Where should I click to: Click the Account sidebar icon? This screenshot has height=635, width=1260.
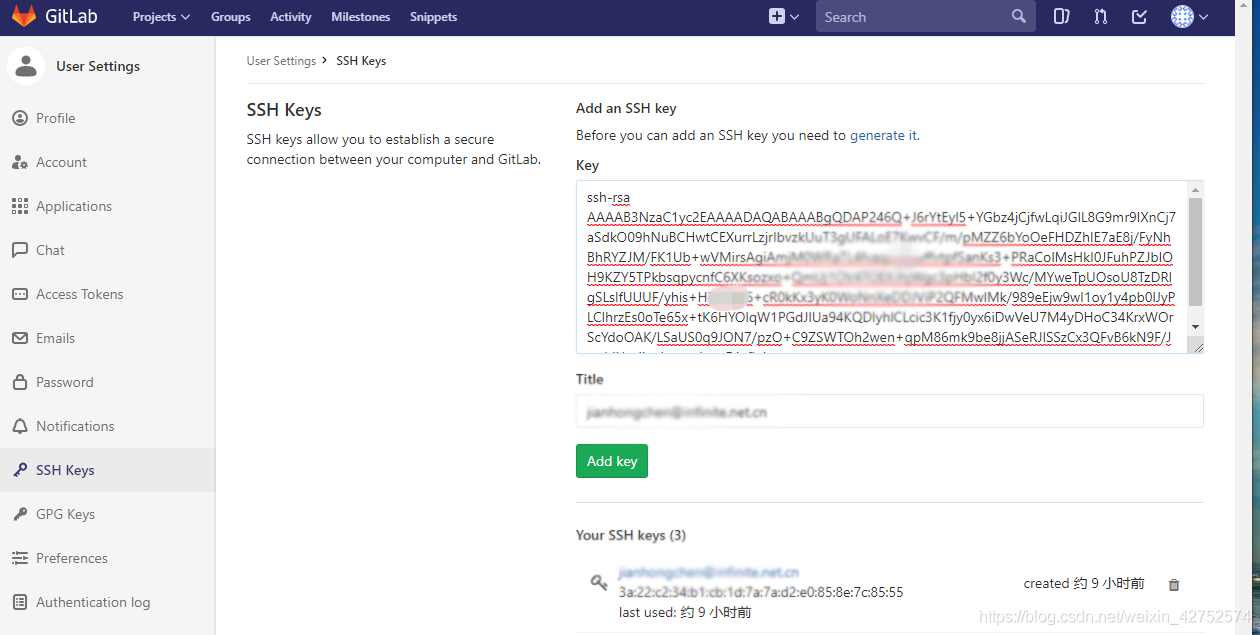pos(20,162)
